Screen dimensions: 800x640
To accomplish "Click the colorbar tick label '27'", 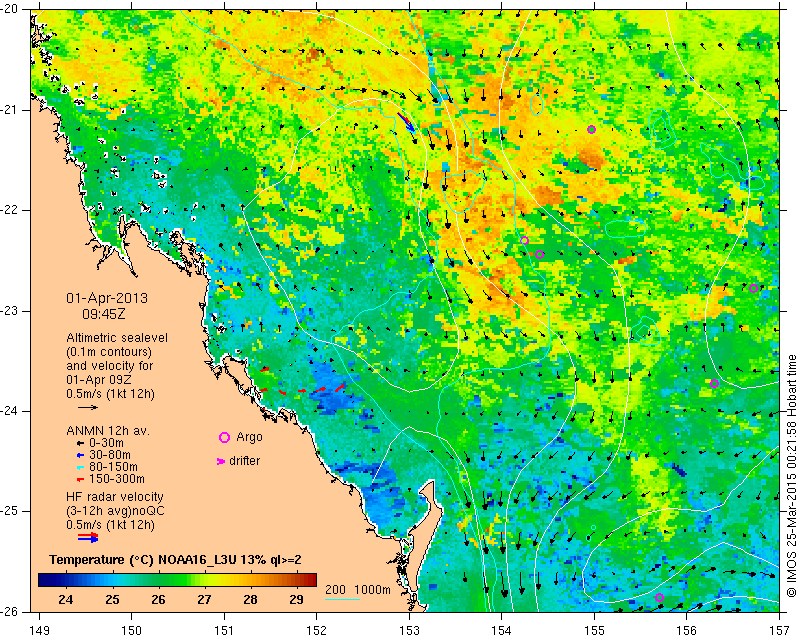I will tap(204, 599).
